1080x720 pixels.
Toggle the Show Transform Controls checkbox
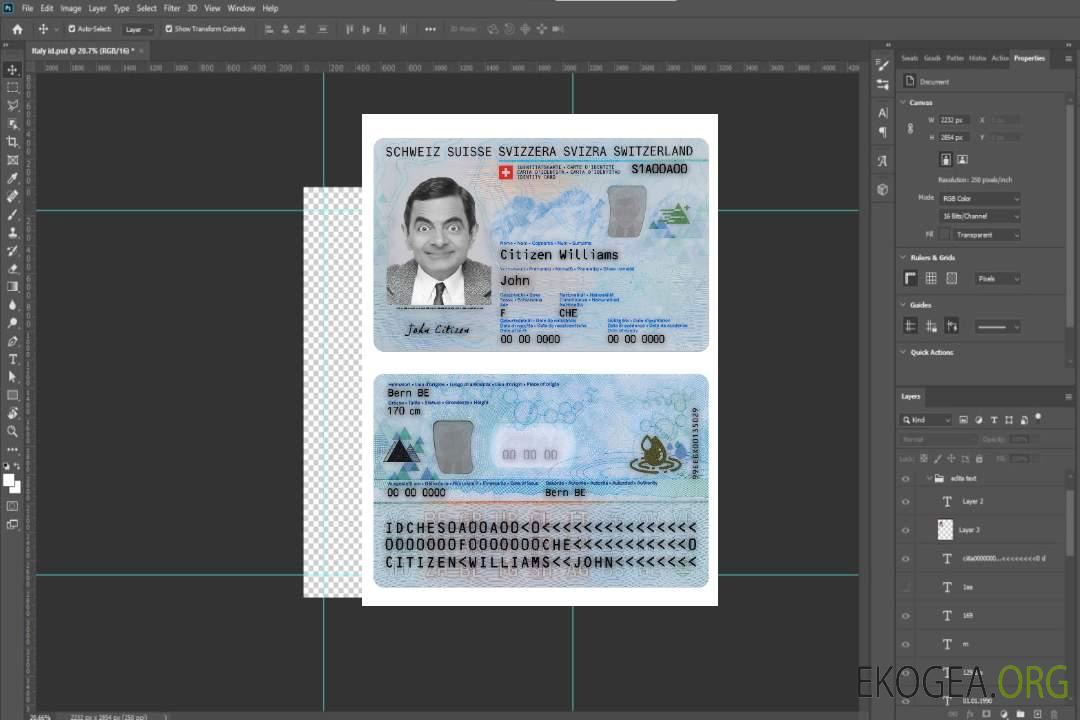[169, 29]
